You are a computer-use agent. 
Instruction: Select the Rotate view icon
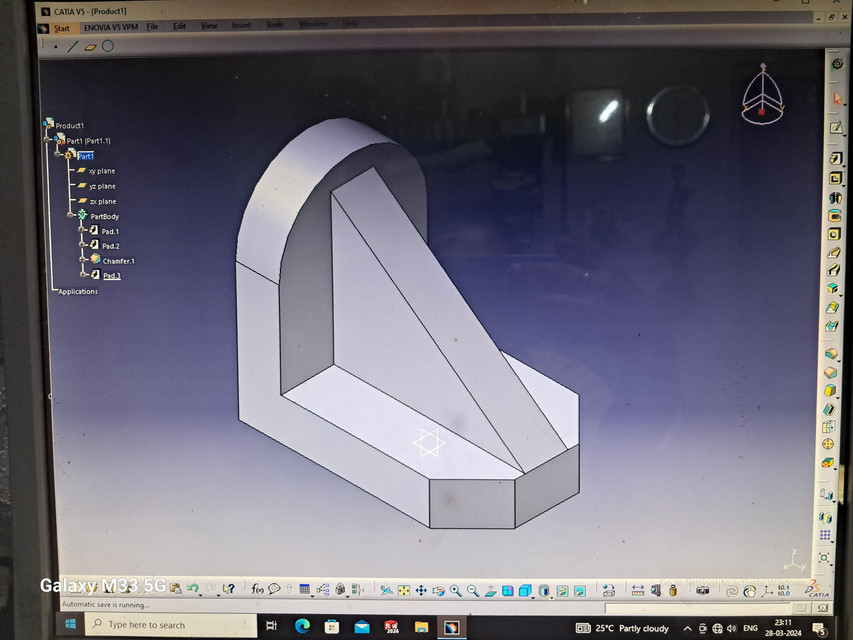click(439, 589)
